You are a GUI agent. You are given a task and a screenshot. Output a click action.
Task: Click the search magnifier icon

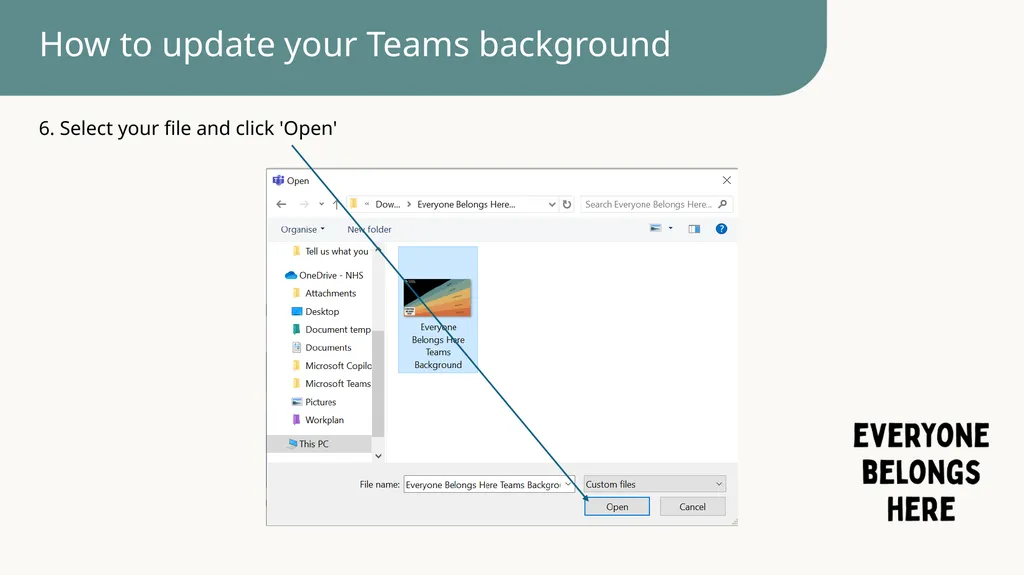pos(722,205)
